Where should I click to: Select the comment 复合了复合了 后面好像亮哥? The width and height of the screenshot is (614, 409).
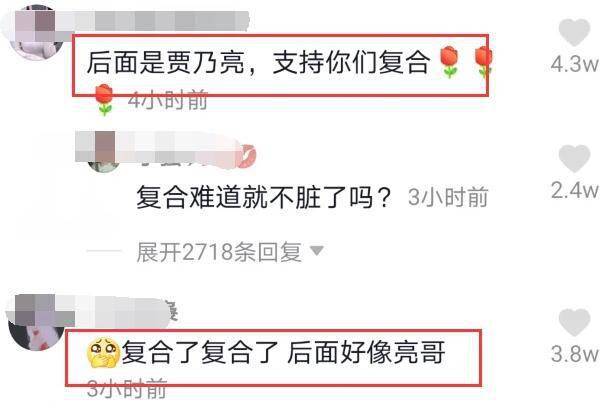[x=284, y=352]
